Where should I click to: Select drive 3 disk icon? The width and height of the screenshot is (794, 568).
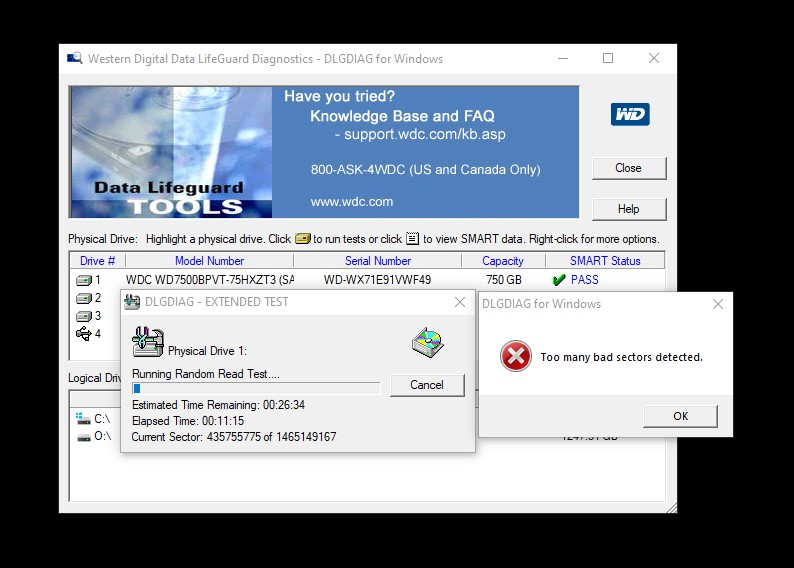[x=84, y=316]
